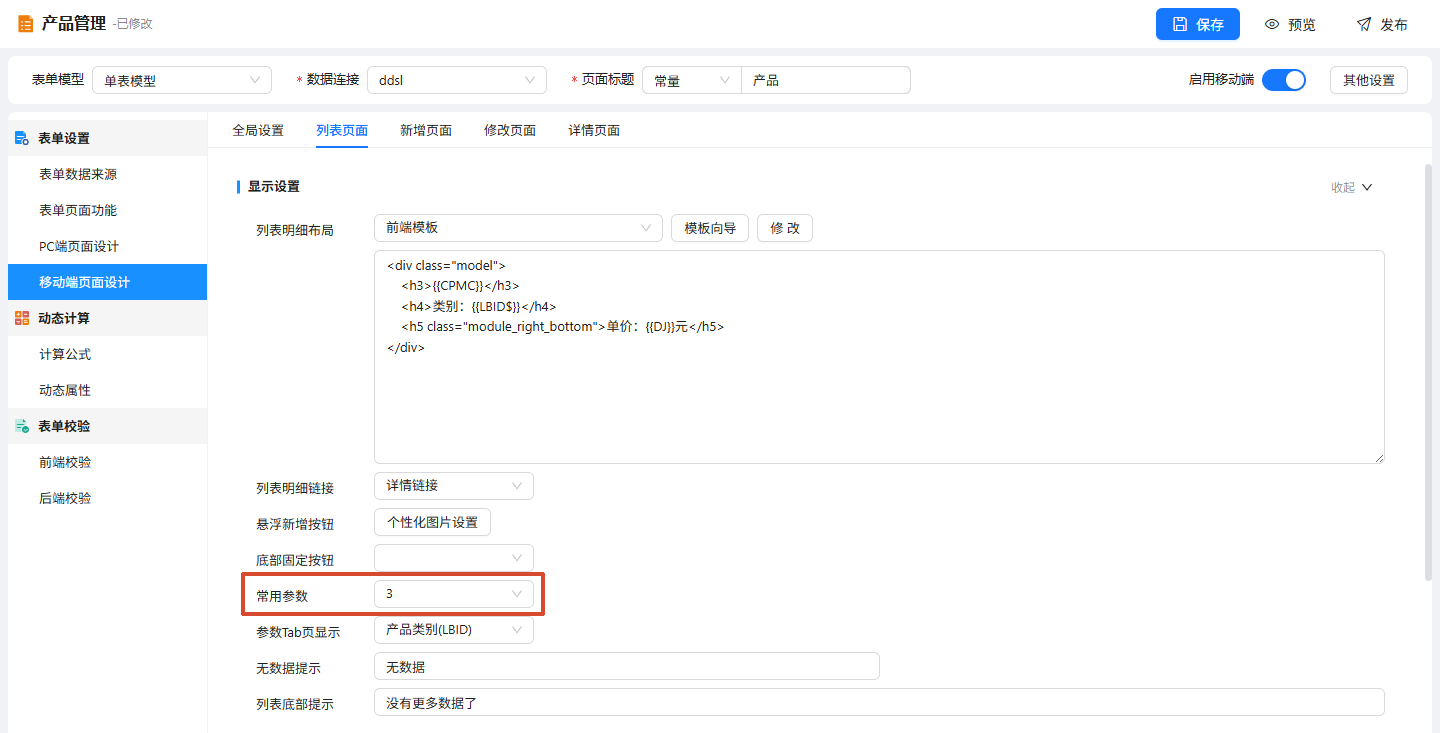The height and width of the screenshot is (733, 1440).
Task: Click the 发布 button
Action: [1382, 24]
